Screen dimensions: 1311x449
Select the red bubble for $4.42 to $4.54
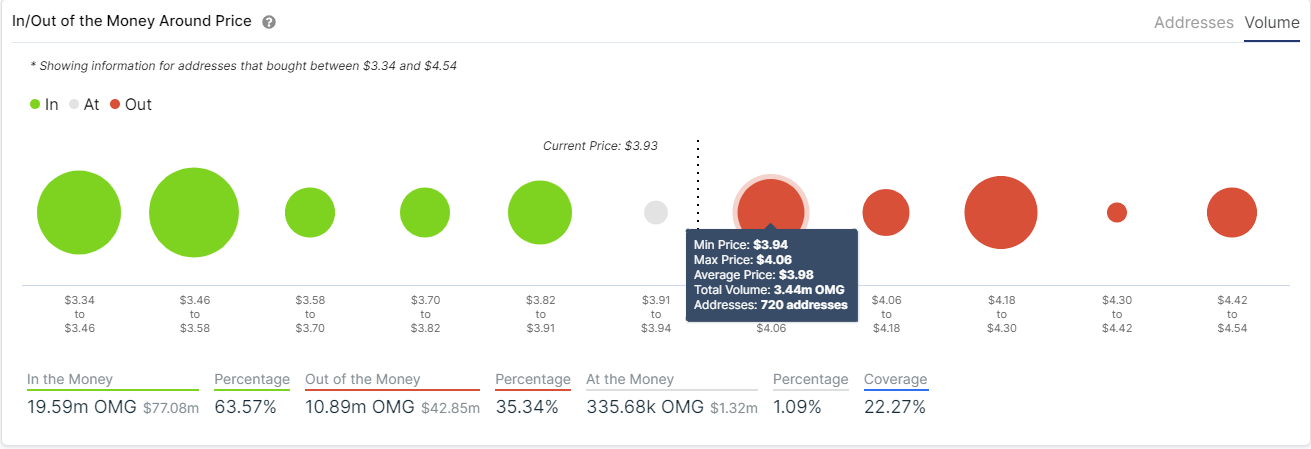[x=1232, y=213]
